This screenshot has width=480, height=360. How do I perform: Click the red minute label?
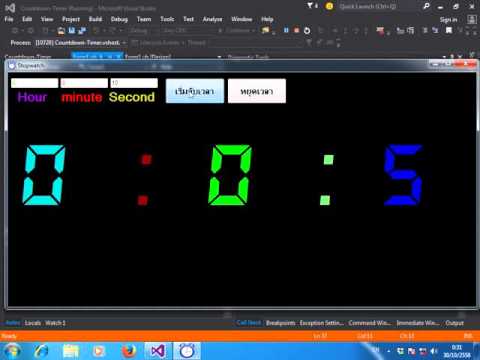82,97
